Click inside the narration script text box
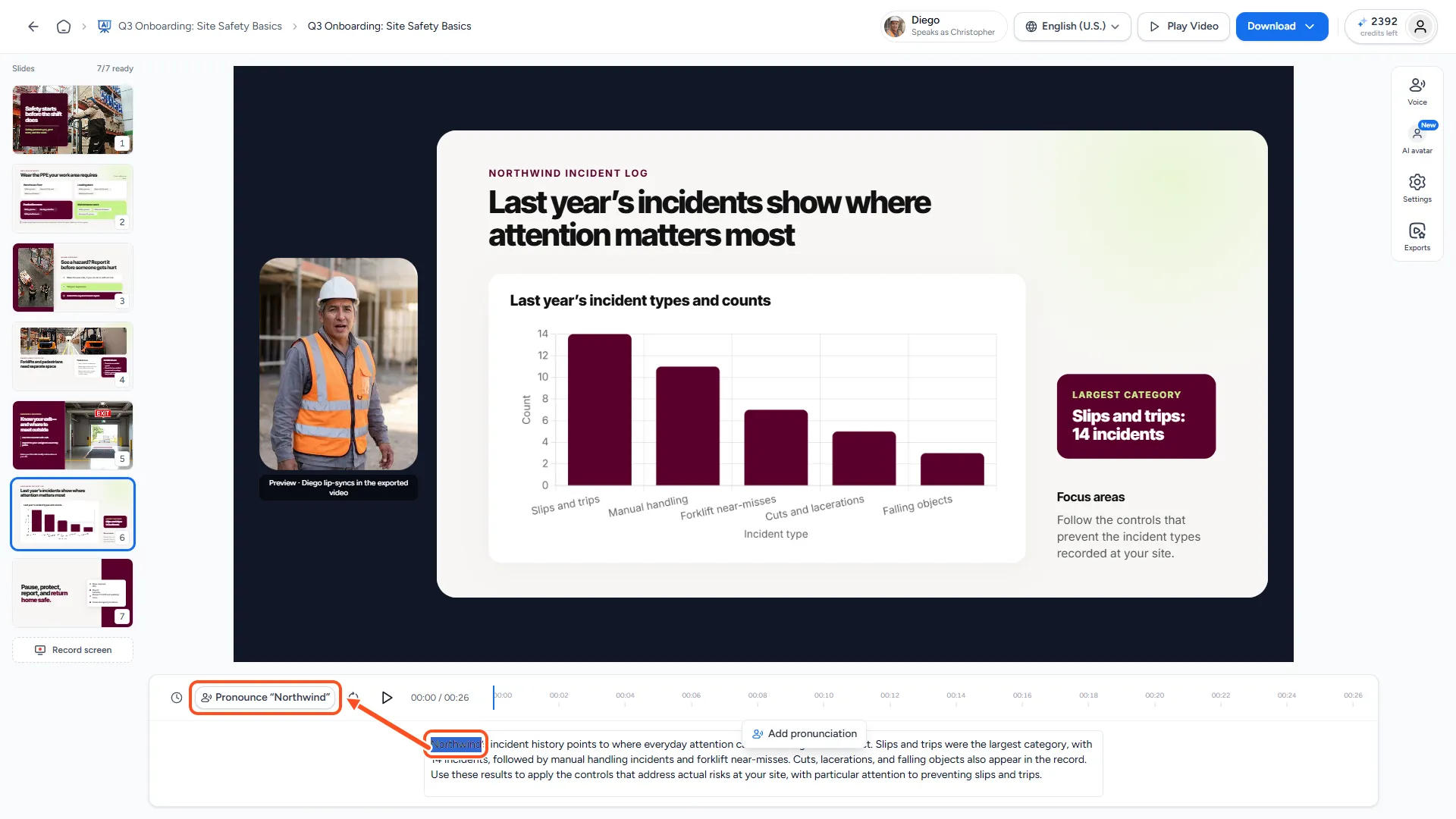 (x=763, y=764)
